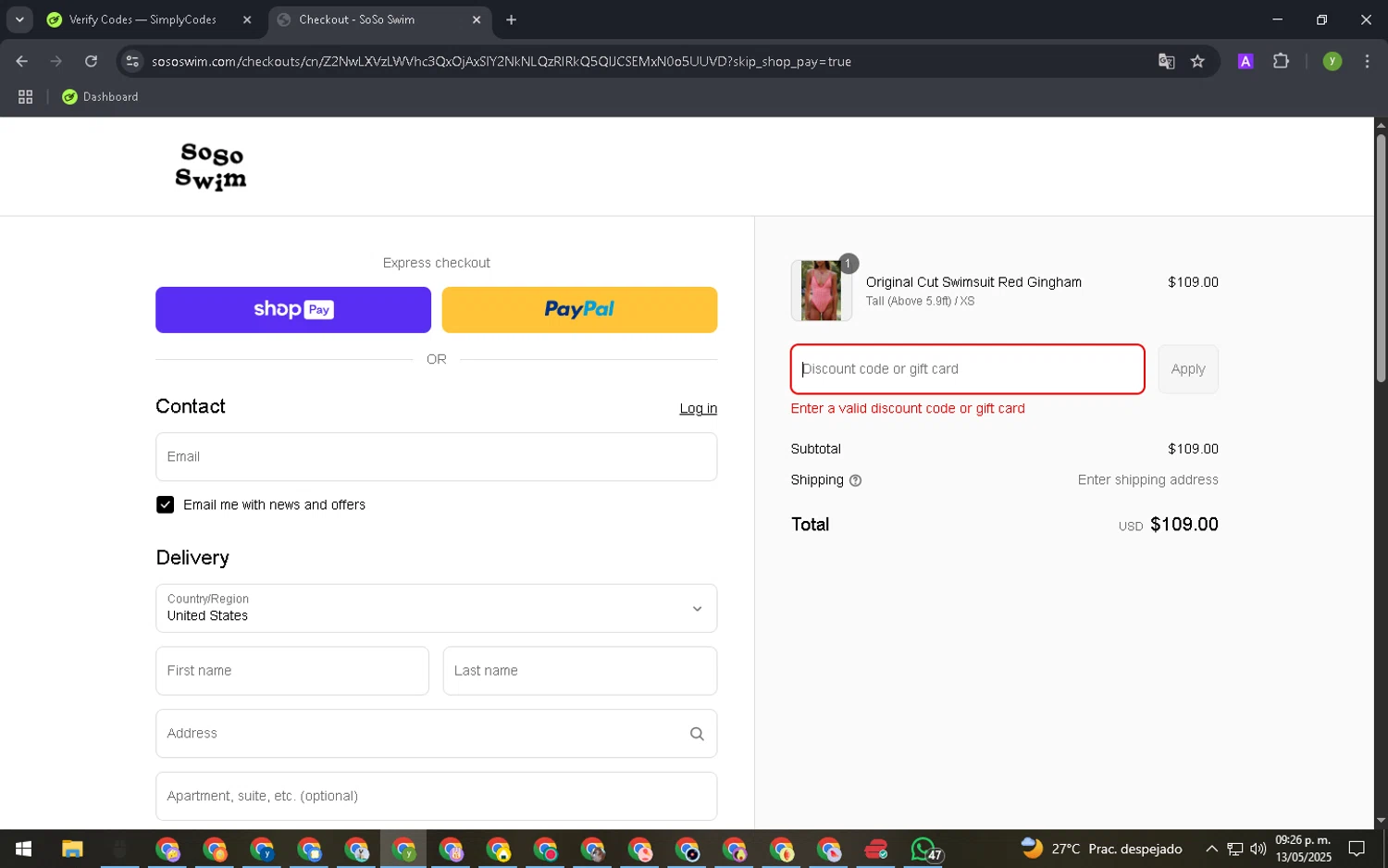Go forward in browser history

56,61
